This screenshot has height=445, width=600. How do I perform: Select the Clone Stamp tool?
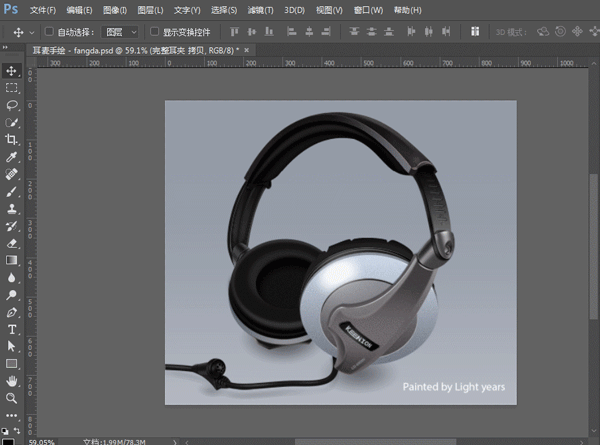pos(11,209)
